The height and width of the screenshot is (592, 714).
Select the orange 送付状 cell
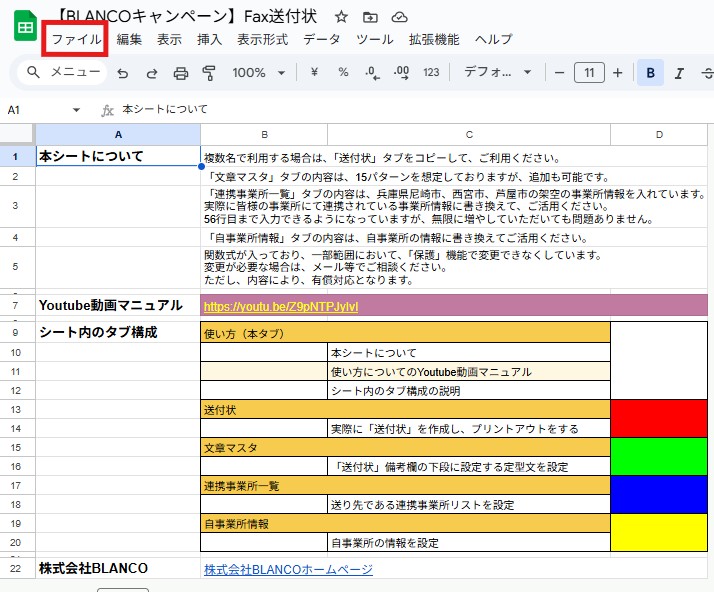pyautogui.click(x=405, y=409)
